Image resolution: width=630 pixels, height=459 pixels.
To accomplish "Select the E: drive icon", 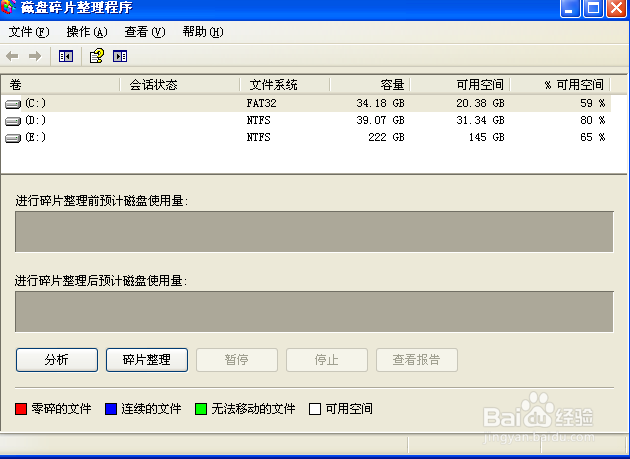I will click(x=13, y=138).
